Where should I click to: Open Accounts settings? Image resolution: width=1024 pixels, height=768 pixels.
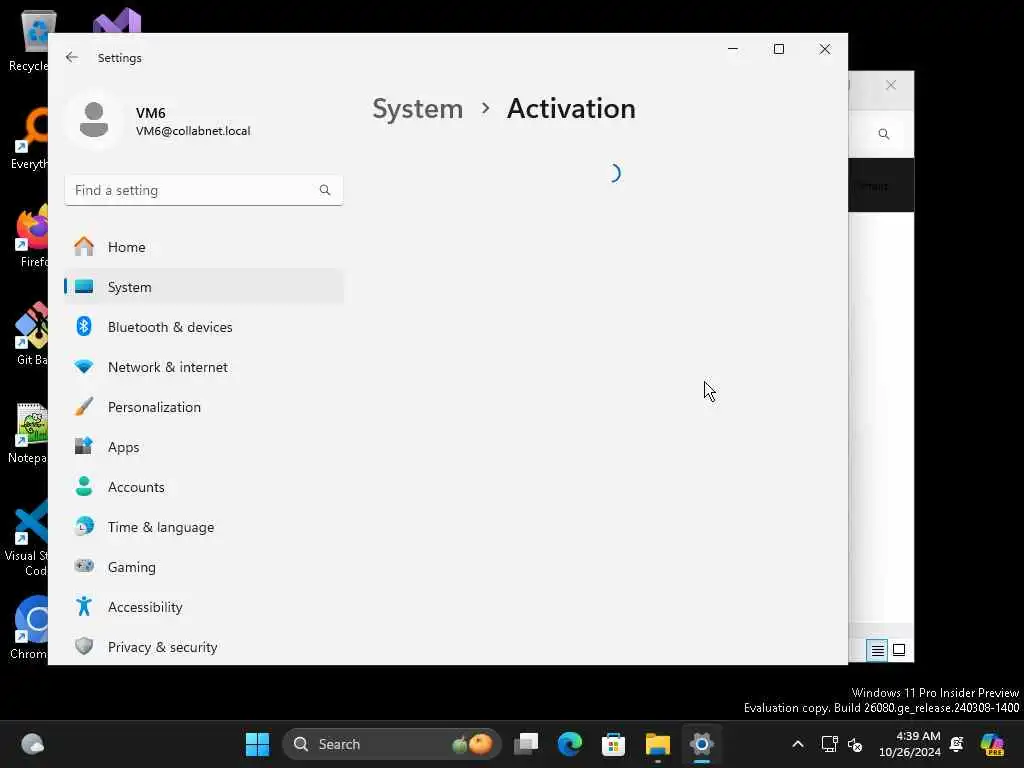204,487
